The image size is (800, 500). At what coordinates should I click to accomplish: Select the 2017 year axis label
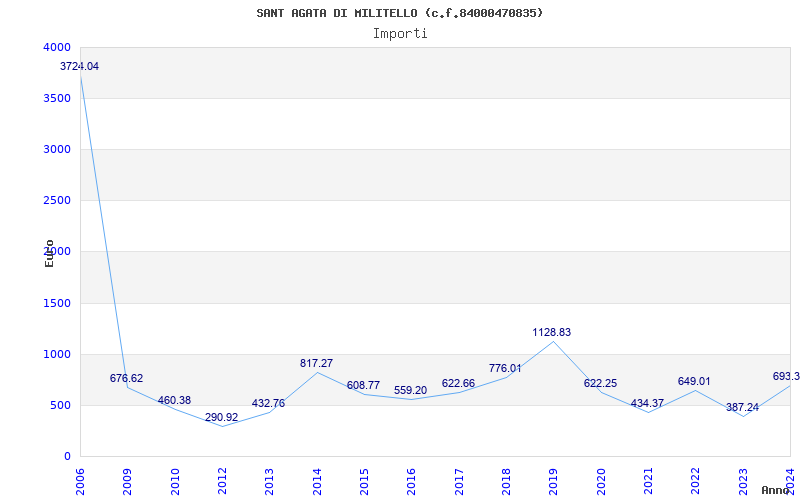coord(459,482)
